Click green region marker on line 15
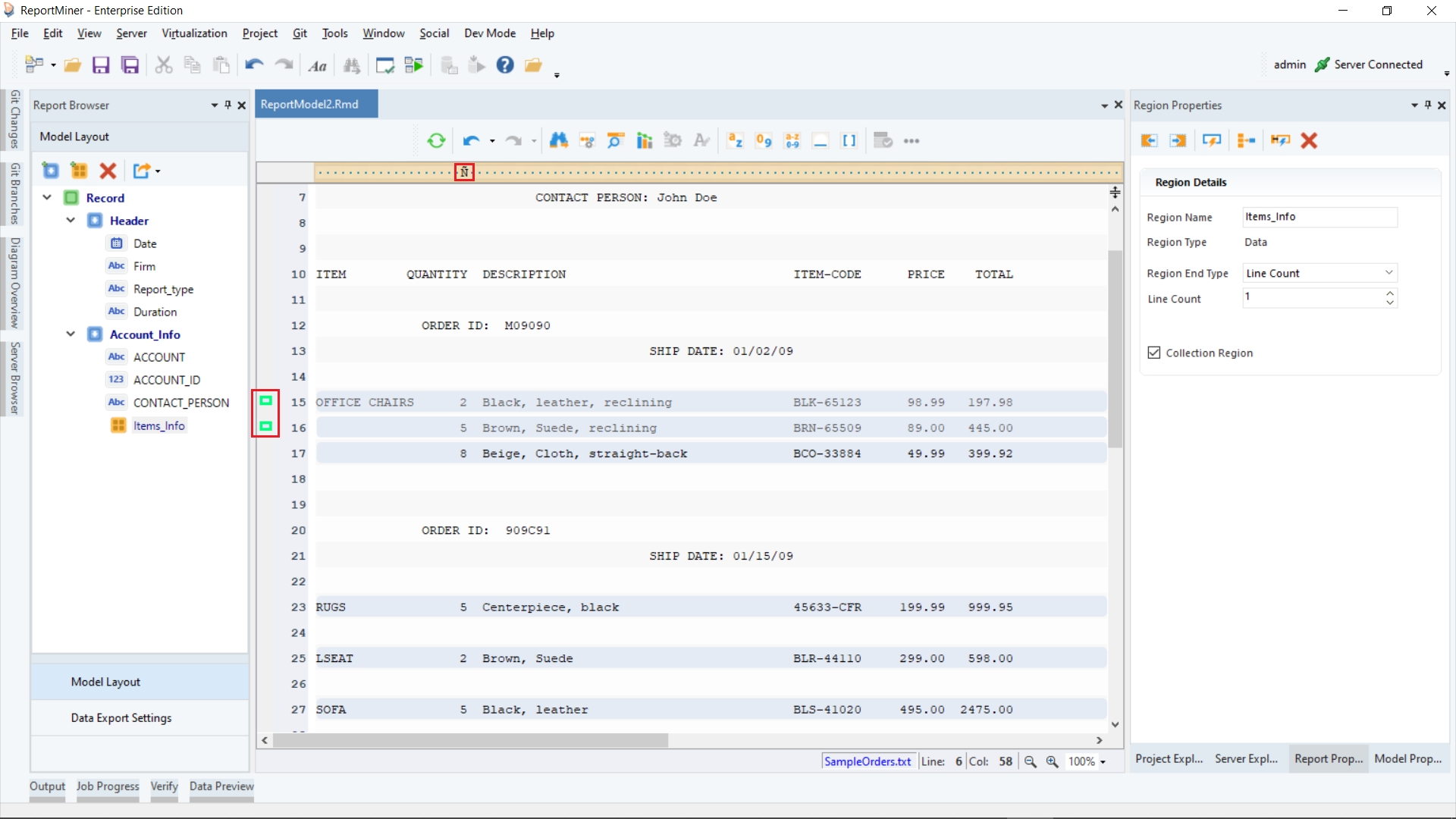1456x819 pixels. pyautogui.click(x=266, y=400)
